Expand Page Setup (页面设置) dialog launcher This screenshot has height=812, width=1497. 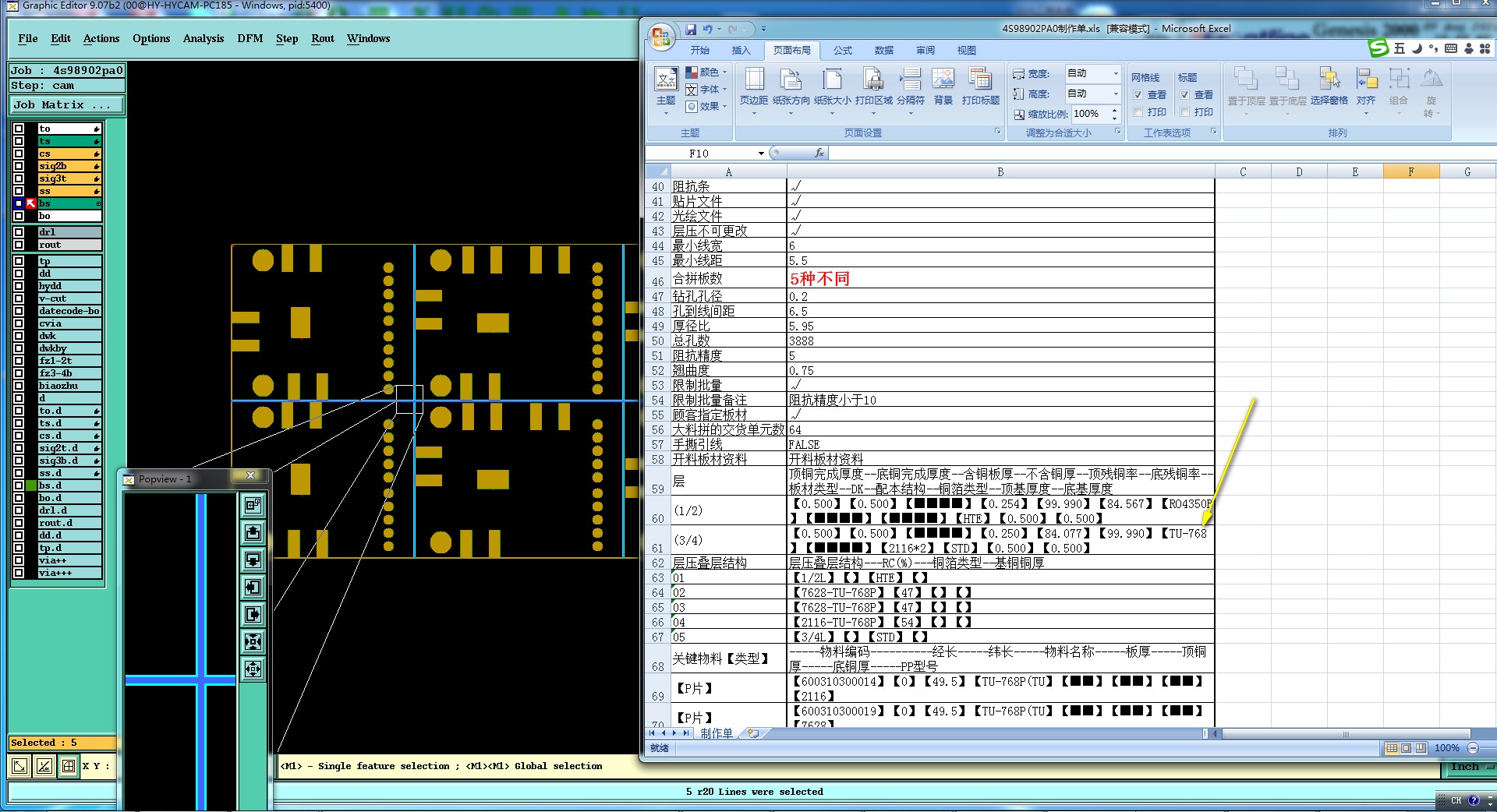click(997, 132)
